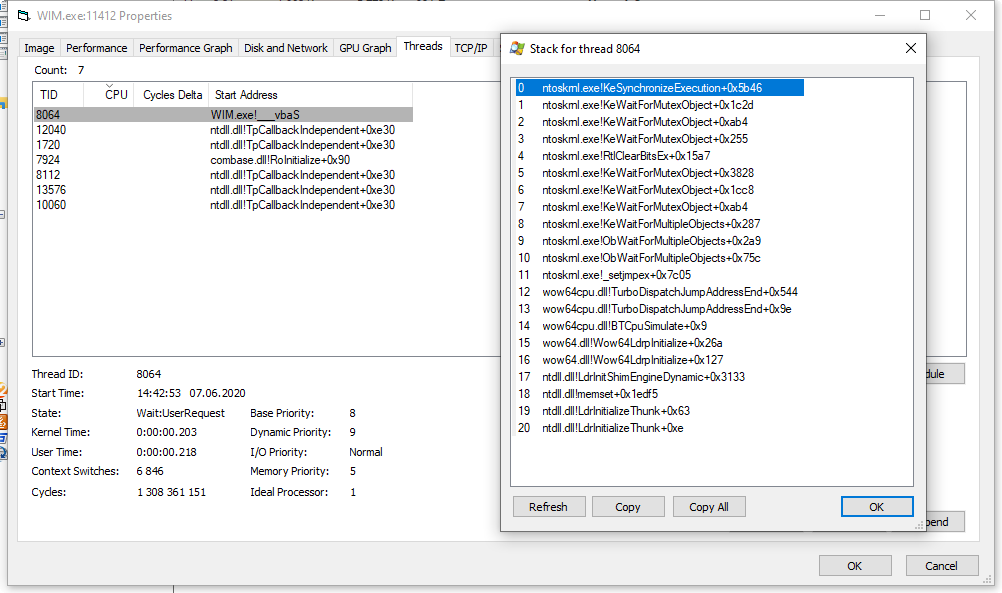The width and height of the screenshot is (1002, 593).
Task: Close the WIM.exe Properties window
Action: click(971, 15)
